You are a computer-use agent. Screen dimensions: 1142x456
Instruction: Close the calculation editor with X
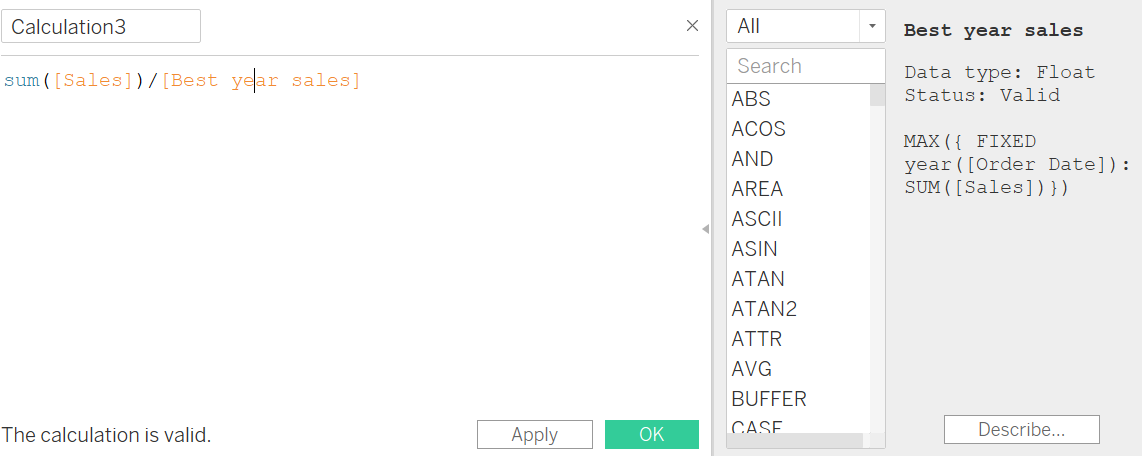[x=692, y=26]
